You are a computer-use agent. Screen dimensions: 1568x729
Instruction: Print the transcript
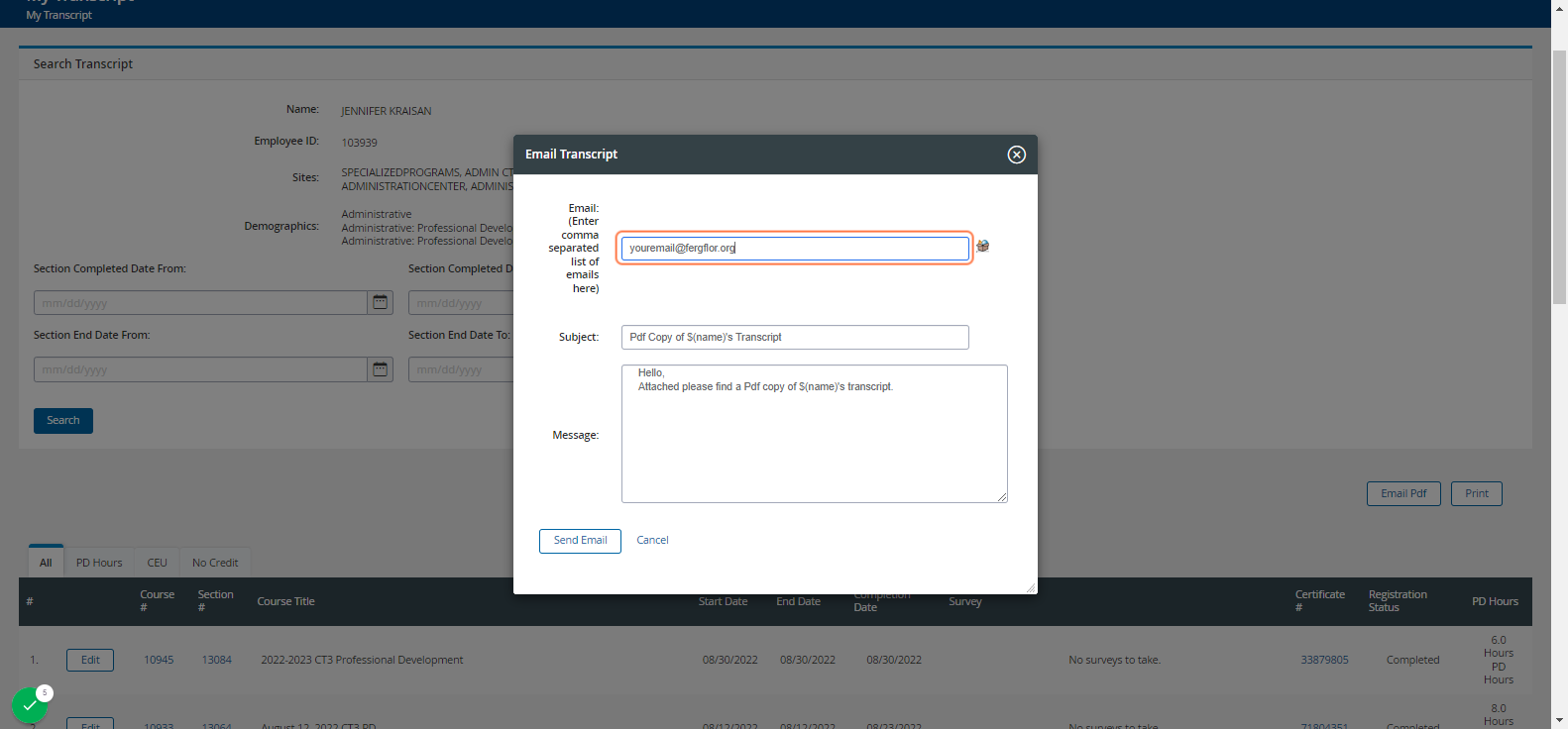pos(1477,493)
